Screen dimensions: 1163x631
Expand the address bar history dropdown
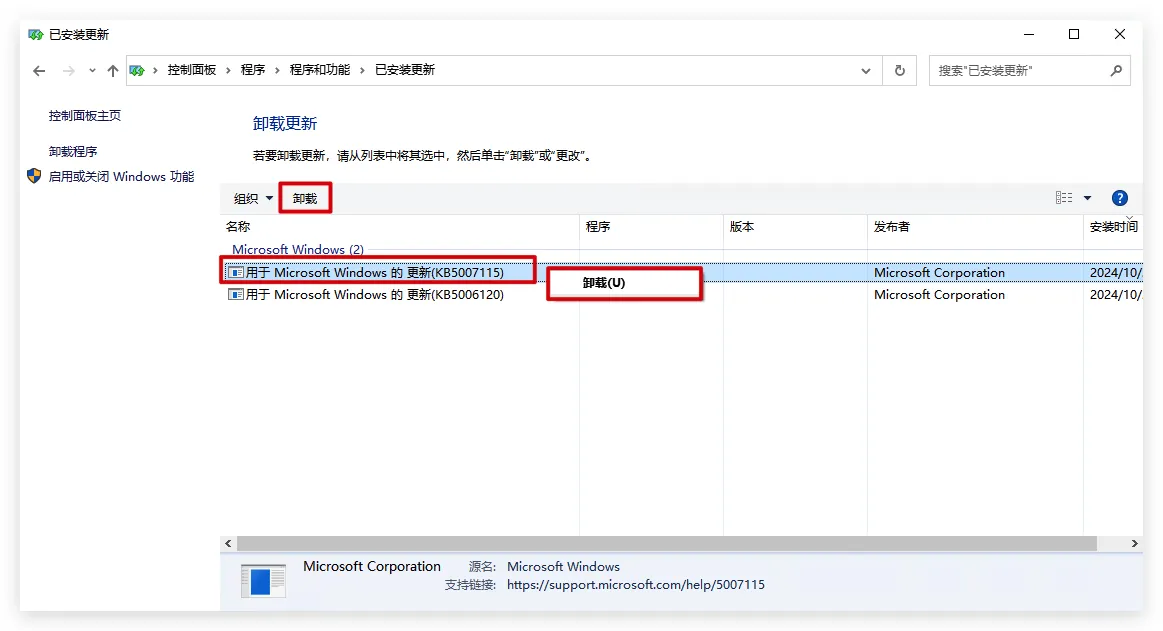(866, 71)
